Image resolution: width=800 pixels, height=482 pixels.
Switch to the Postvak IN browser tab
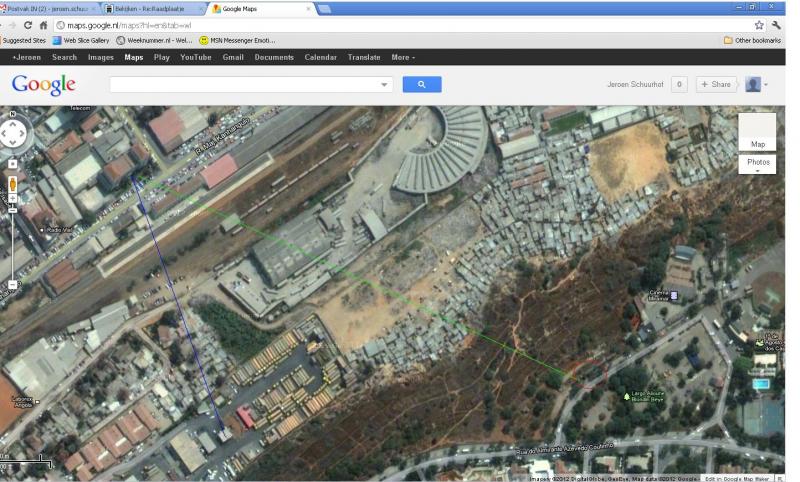[49, 9]
